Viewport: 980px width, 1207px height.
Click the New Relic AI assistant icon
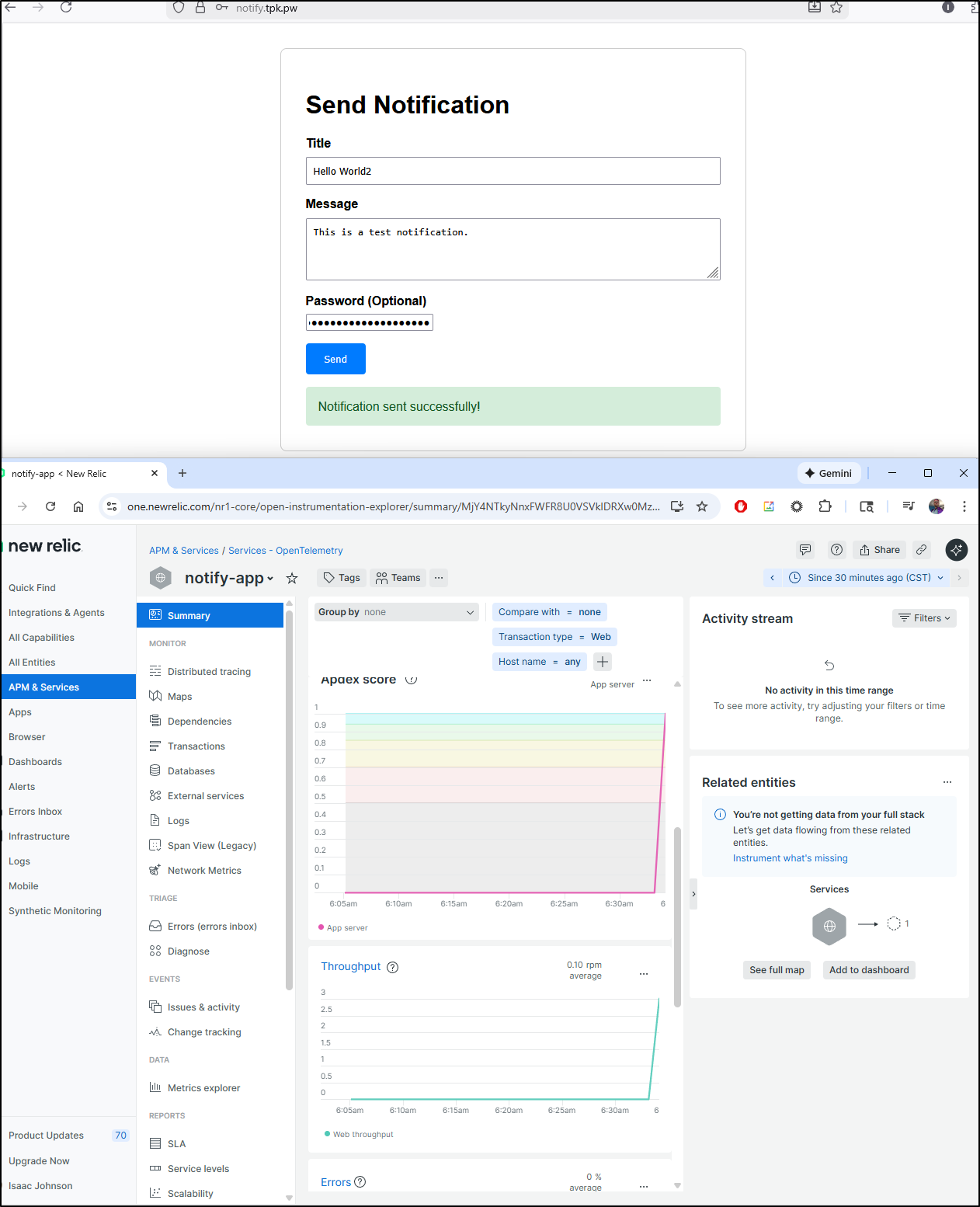point(956,550)
